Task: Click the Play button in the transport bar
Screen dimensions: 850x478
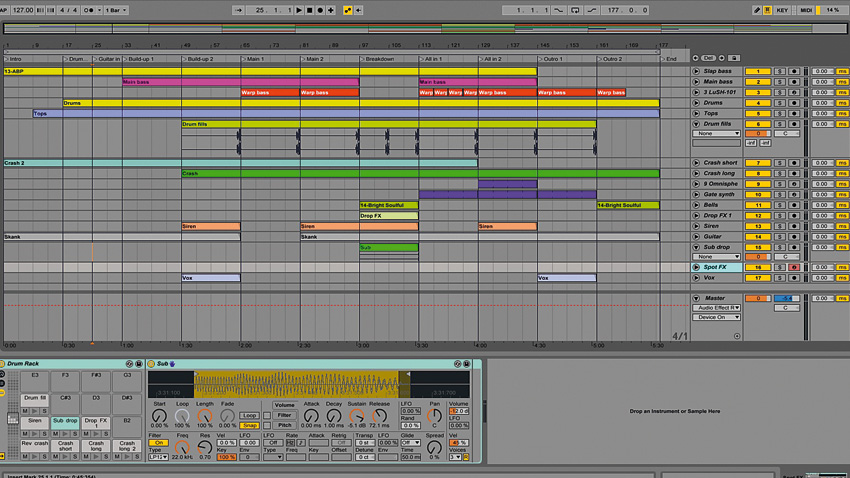Action: [299, 10]
